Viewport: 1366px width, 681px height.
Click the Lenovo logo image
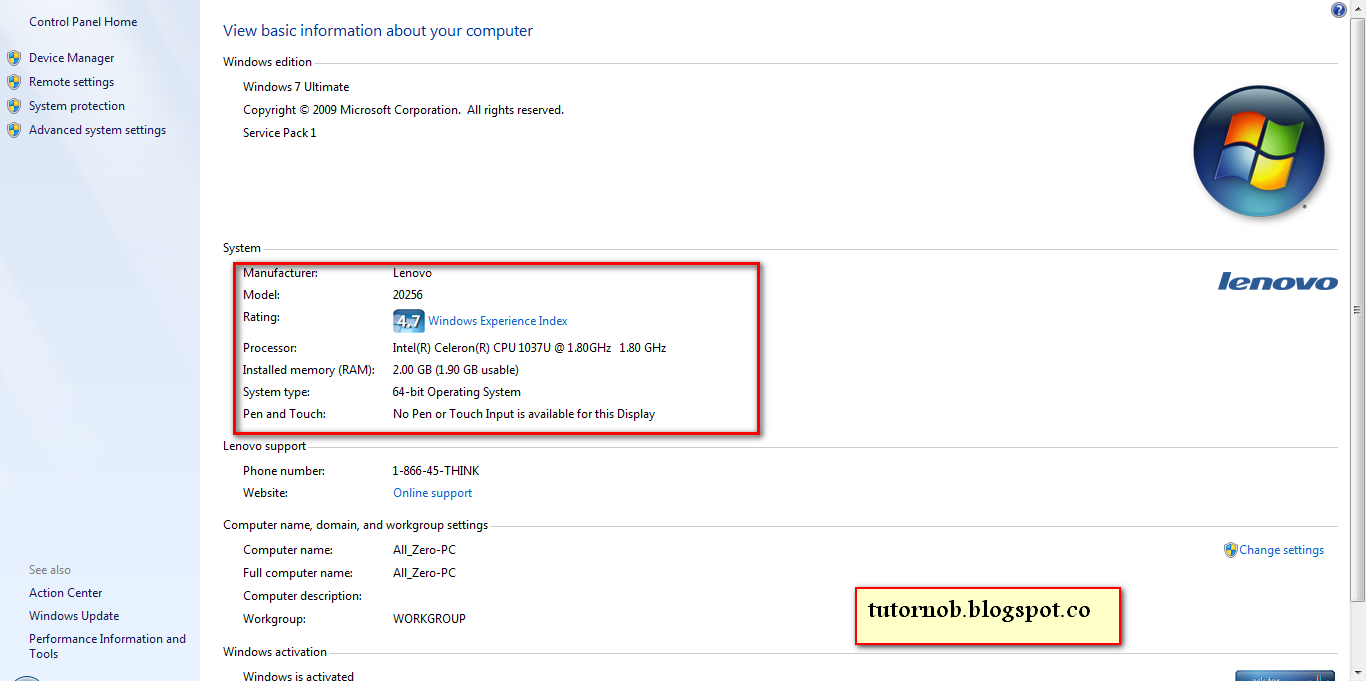[1277, 282]
